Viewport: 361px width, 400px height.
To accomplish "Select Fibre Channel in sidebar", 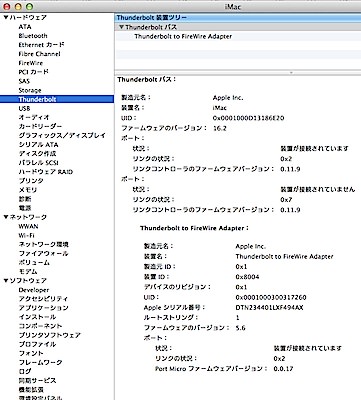I will pyautogui.click(x=39, y=54).
